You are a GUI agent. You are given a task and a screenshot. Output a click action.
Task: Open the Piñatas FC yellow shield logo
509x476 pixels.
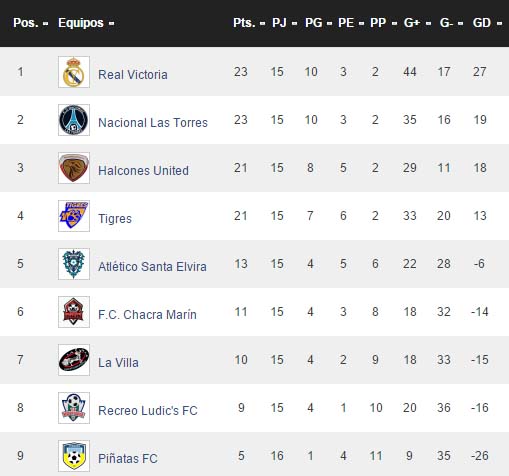(74, 456)
